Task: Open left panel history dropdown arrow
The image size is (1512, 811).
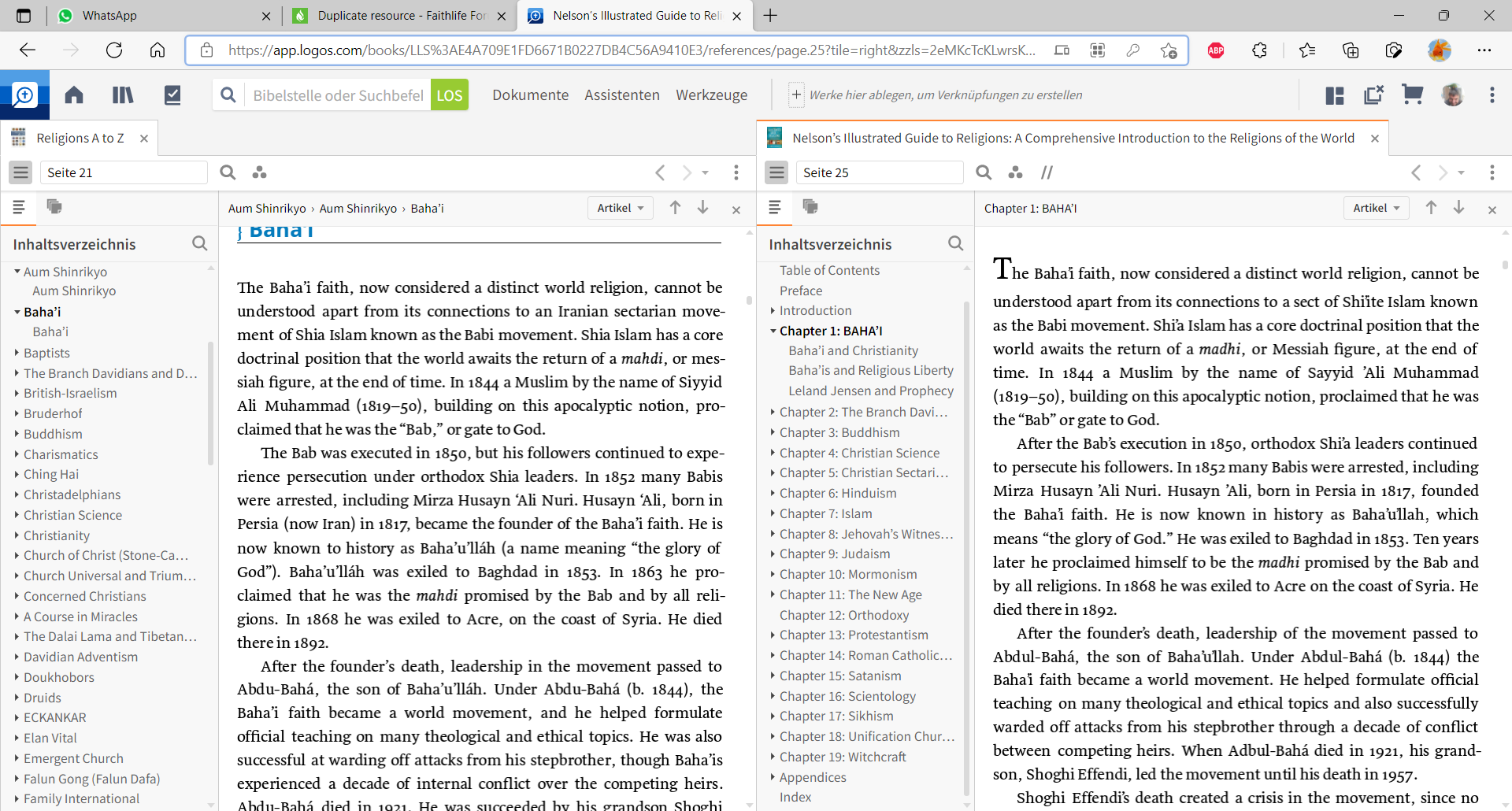Action: [706, 172]
